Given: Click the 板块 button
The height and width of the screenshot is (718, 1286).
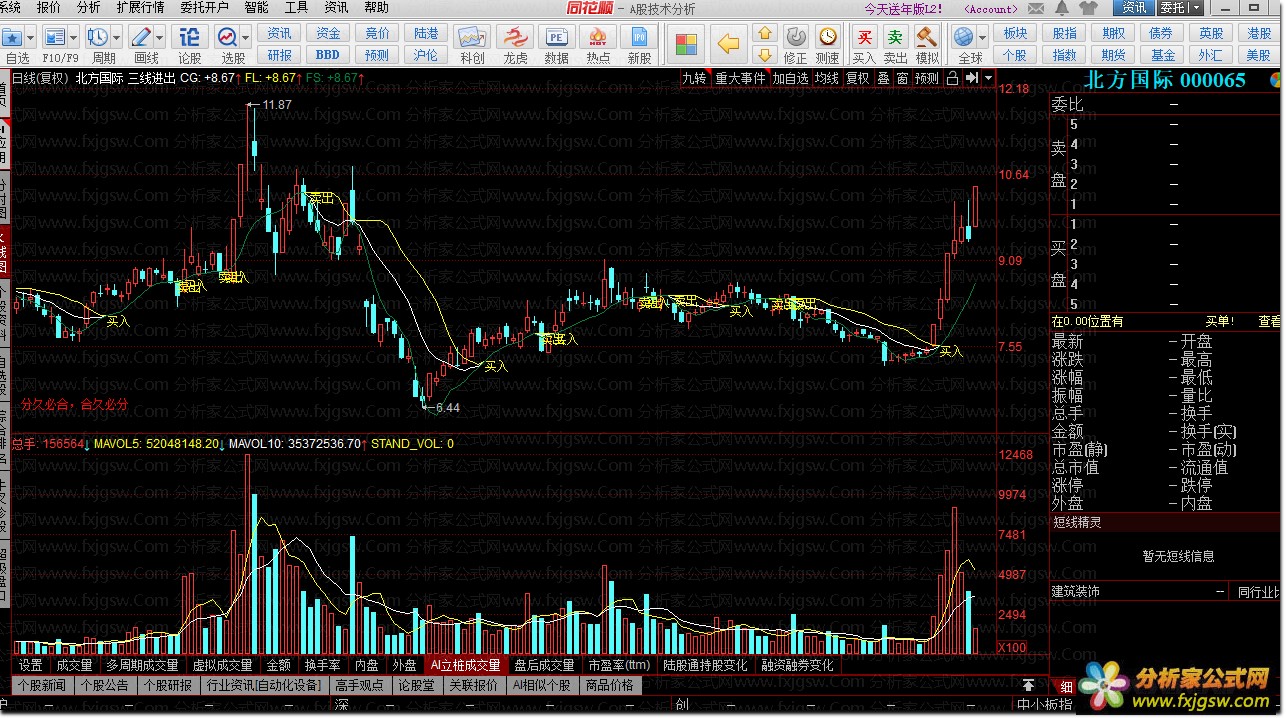Looking at the screenshot, I should (1015, 34).
